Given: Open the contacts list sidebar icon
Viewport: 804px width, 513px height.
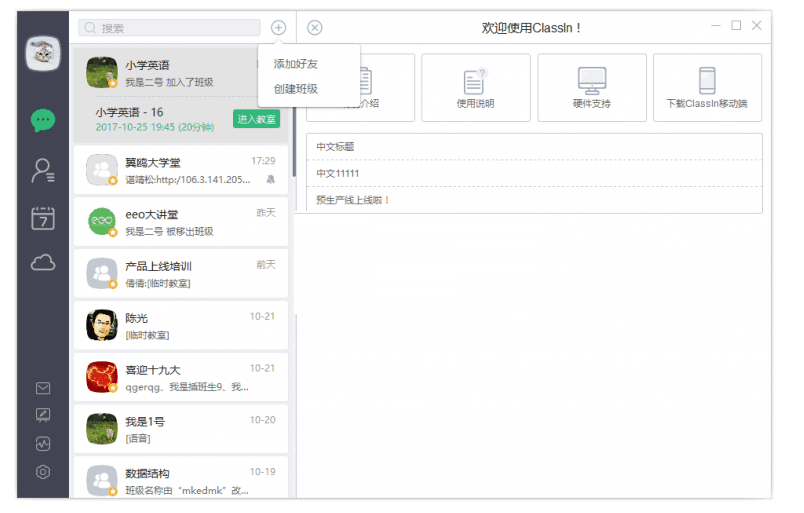Looking at the screenshot, I should tap(43, 170).
